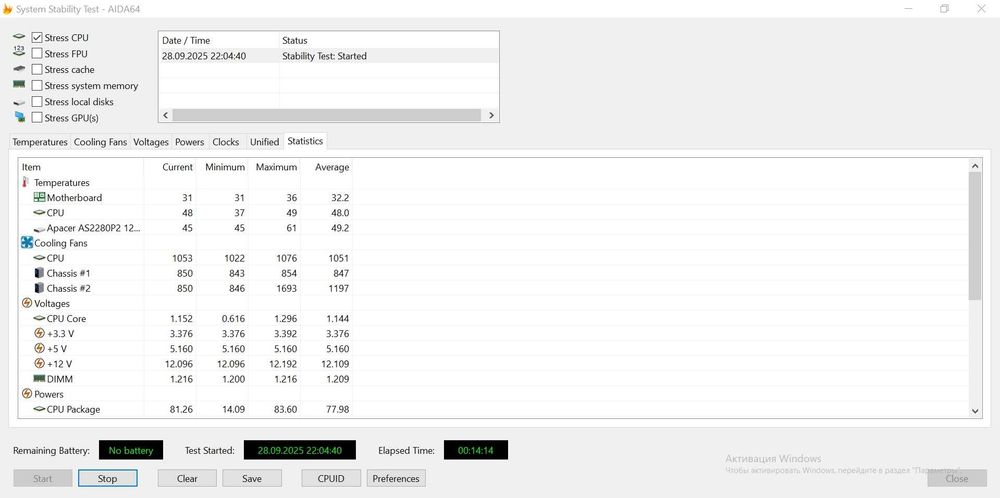Image resolution: width=1000 pixels, height=498 pixels.
Task: Click the Item column header
Action: 81,167
